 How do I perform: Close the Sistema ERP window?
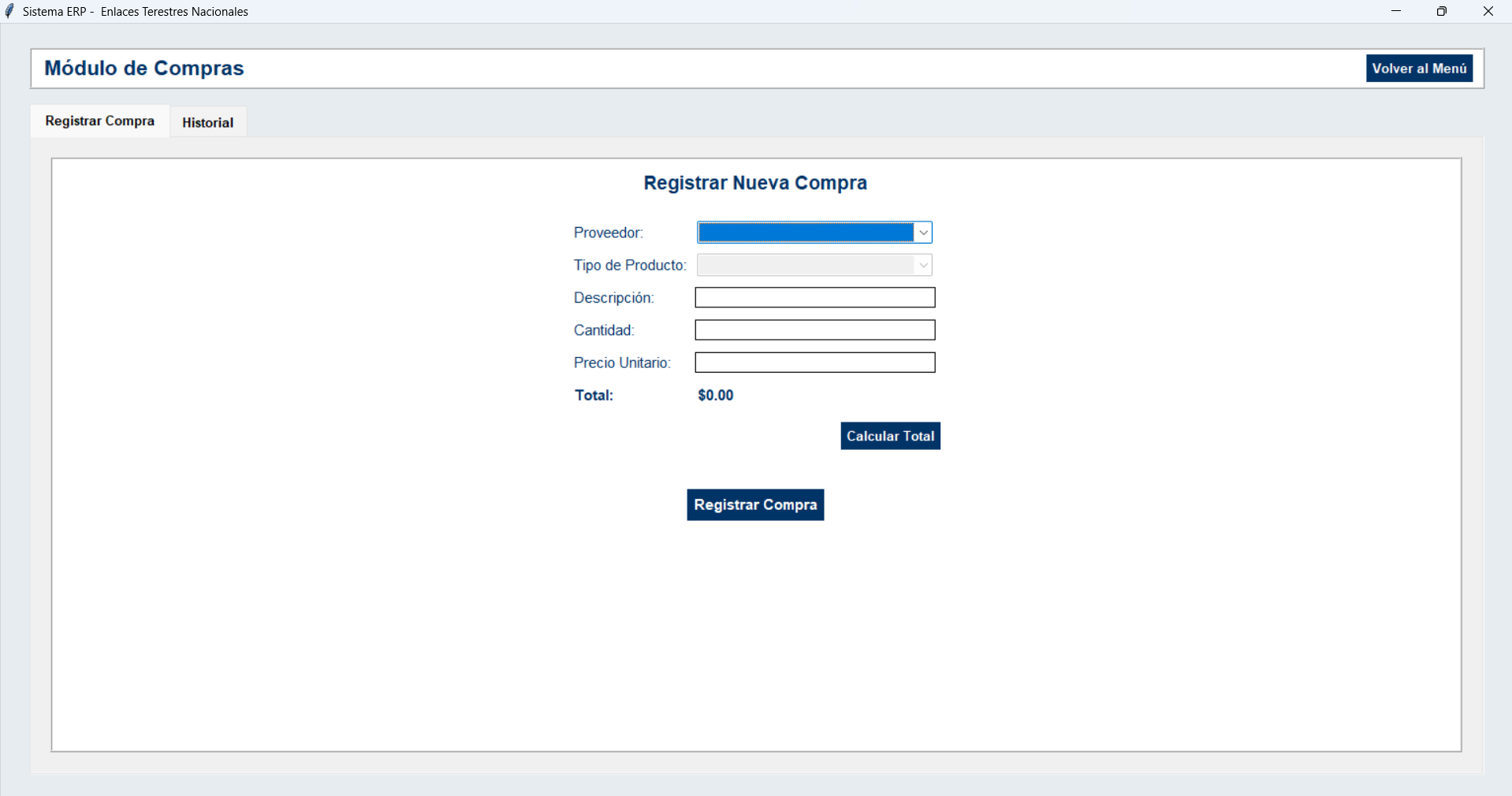[x=1488, y=11]
